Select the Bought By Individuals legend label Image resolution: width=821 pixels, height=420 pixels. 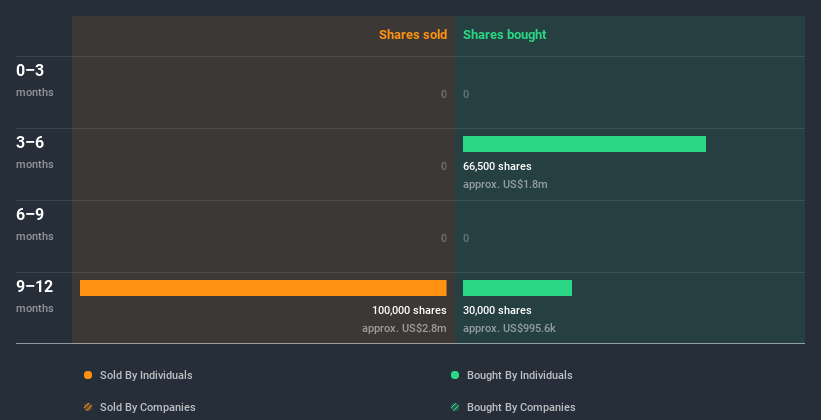point(519,375)
